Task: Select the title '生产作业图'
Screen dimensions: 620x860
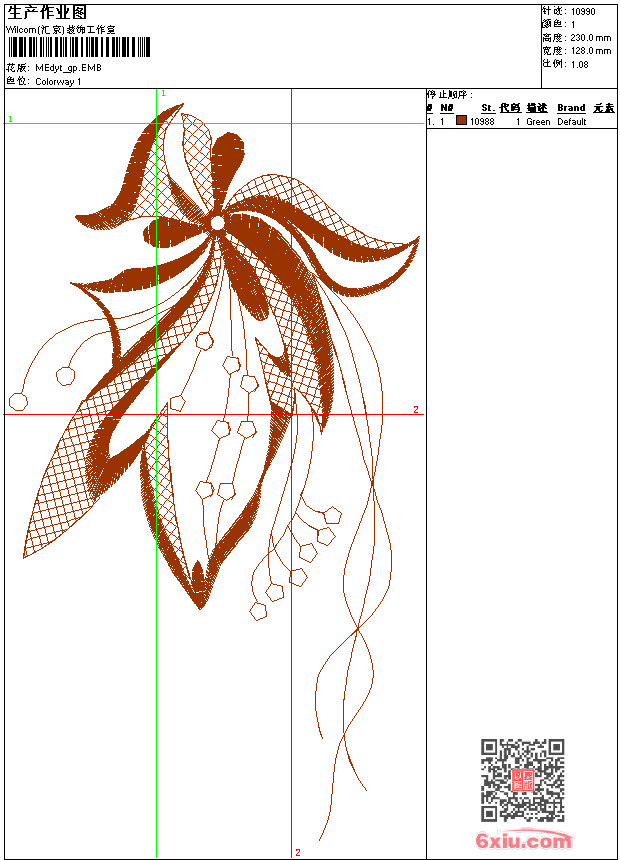Action: point(47,13)
